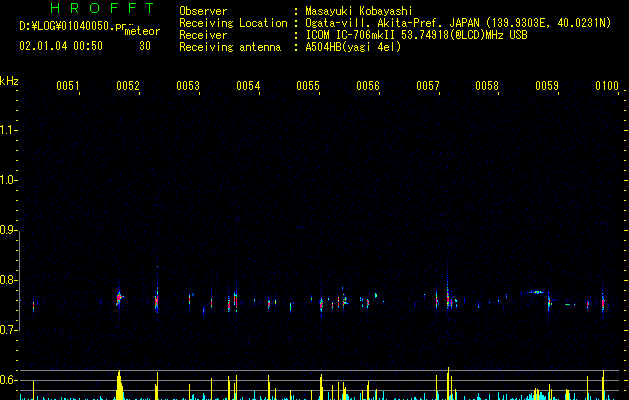Click the 0057 time marker

428,85
